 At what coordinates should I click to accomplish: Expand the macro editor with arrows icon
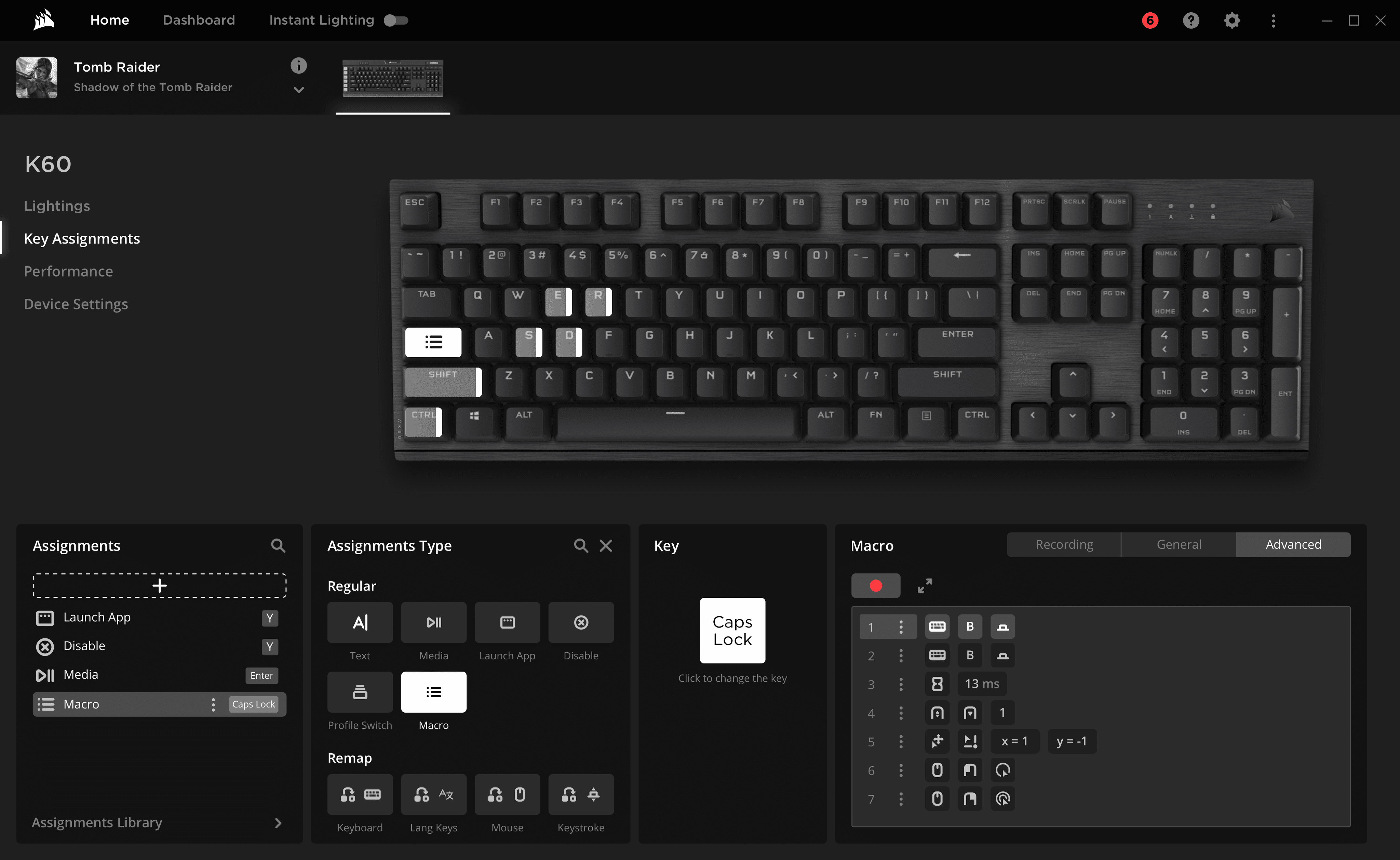(925, 585)
